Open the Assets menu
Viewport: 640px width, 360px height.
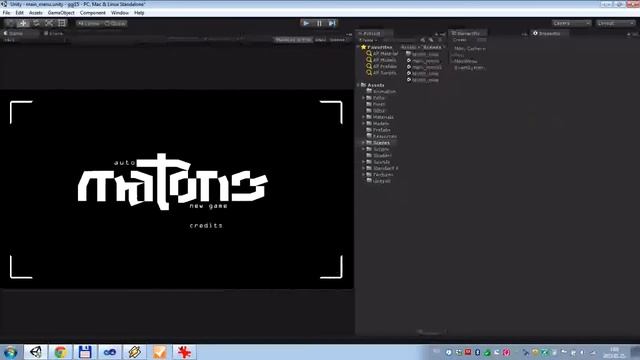click(x=36, y=13)
